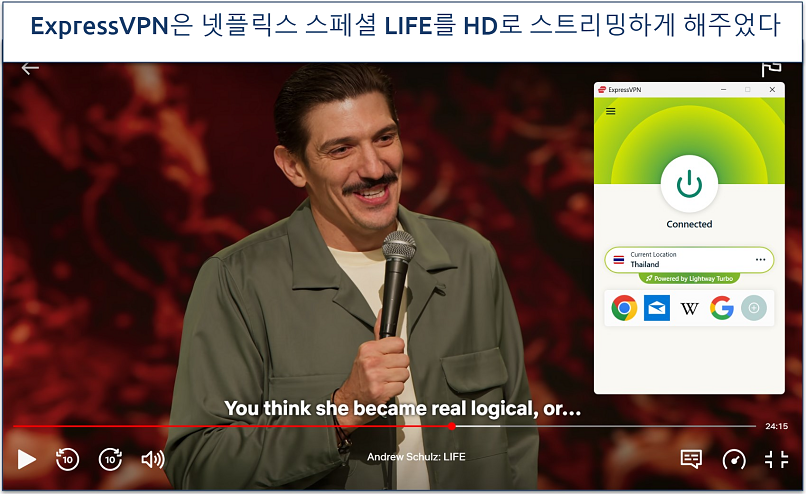Click the Current Location Thailand selector

click(x=689, y=260)
